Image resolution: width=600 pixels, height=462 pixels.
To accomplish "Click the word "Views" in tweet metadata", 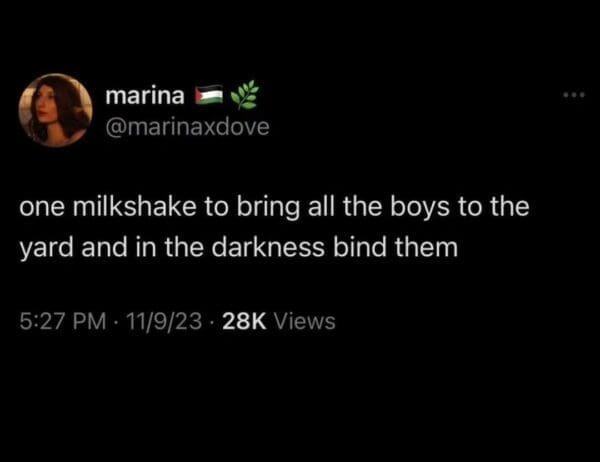I will 305,321.
